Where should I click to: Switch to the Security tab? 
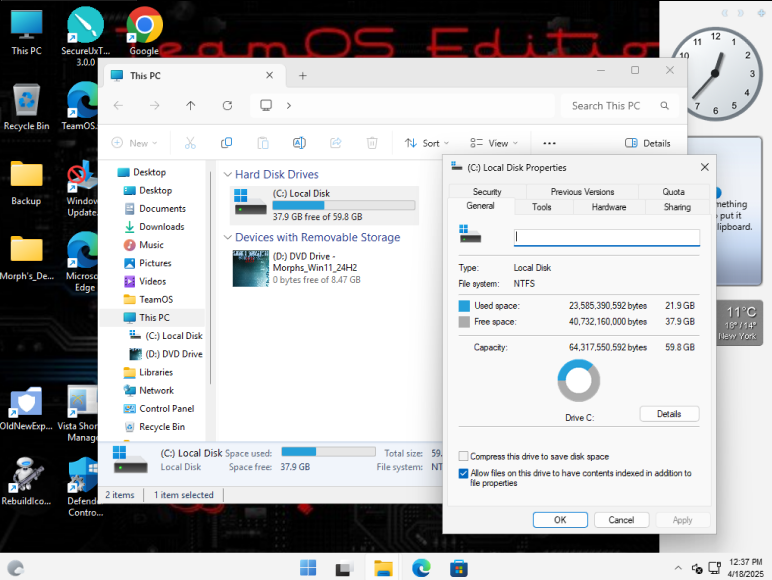tap(487, 192)
